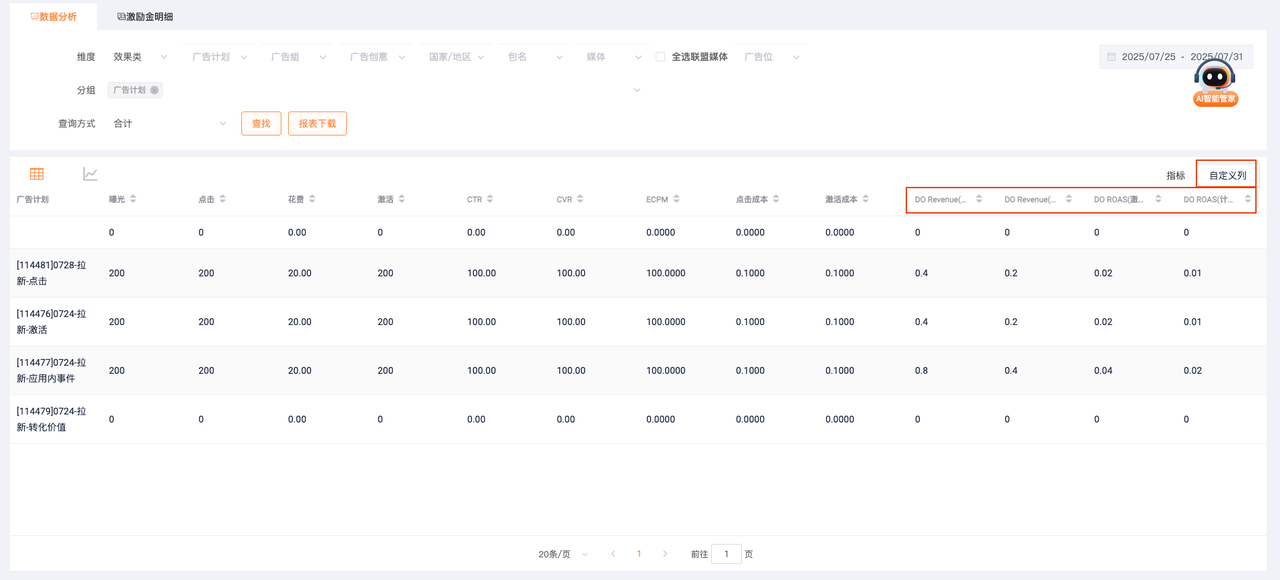Switch to table view icon
This screenshot has height=580, width=1280.
[x=37, y=174]
